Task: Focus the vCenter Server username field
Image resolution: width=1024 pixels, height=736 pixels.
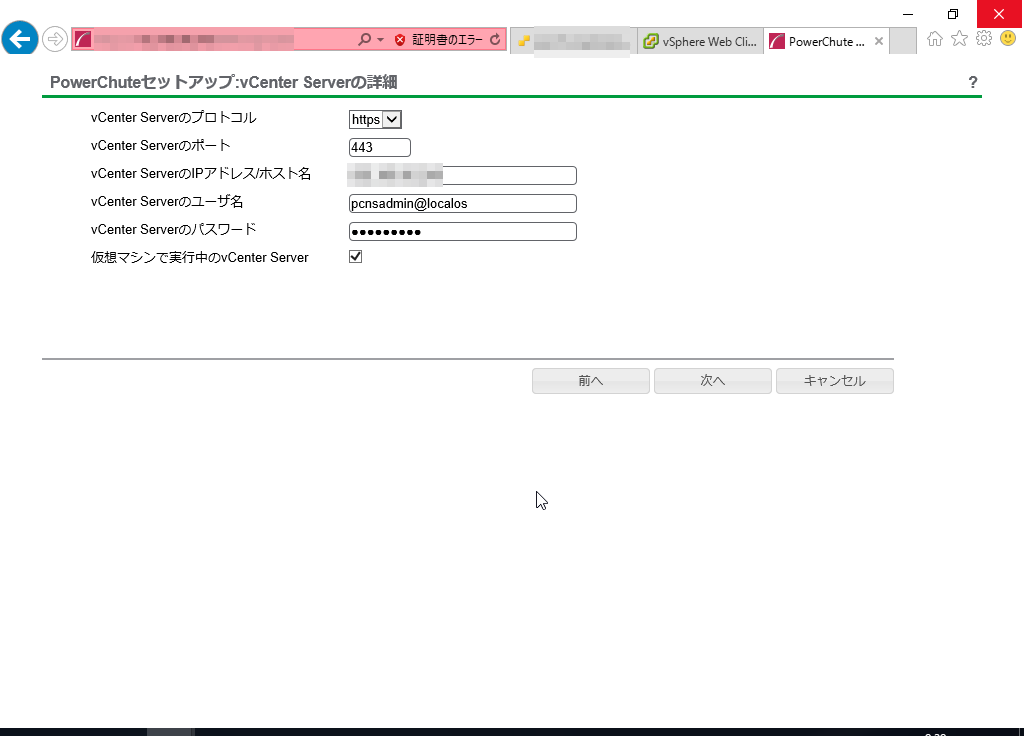Action: [462, 204]
